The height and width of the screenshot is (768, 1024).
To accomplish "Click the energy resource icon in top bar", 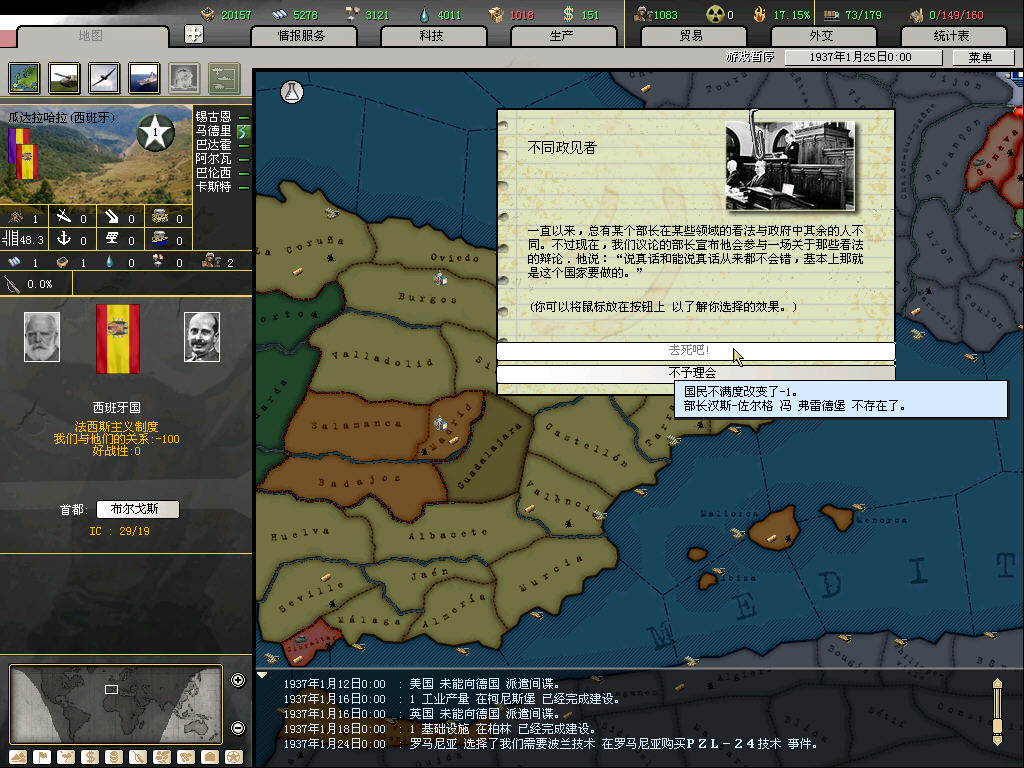I will (x=208, y=14).
